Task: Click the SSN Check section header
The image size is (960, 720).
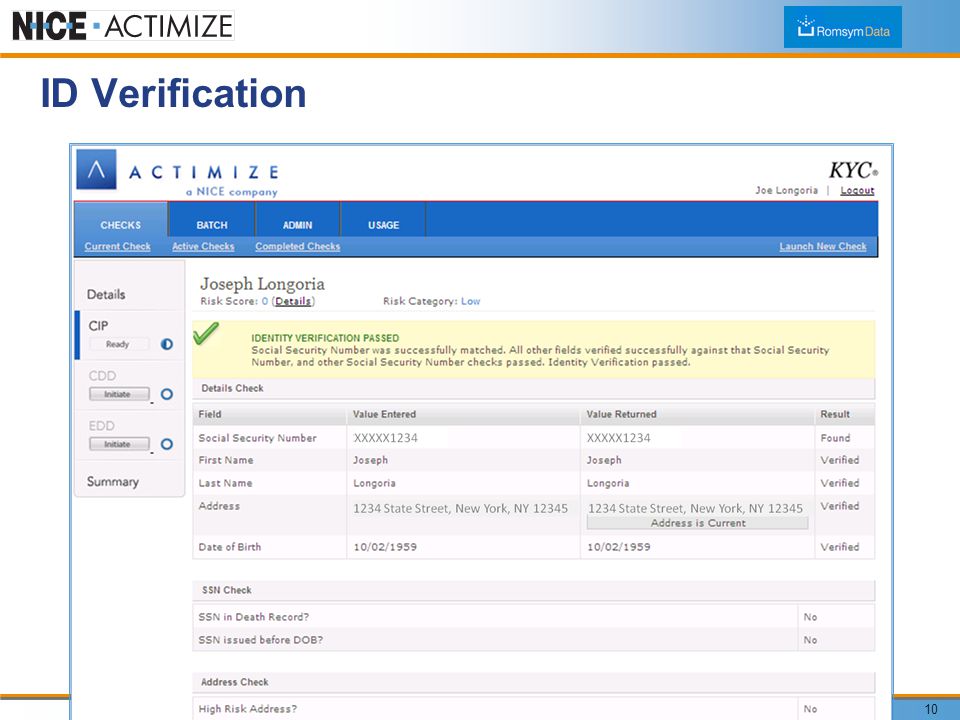Action: coord(533,590)
